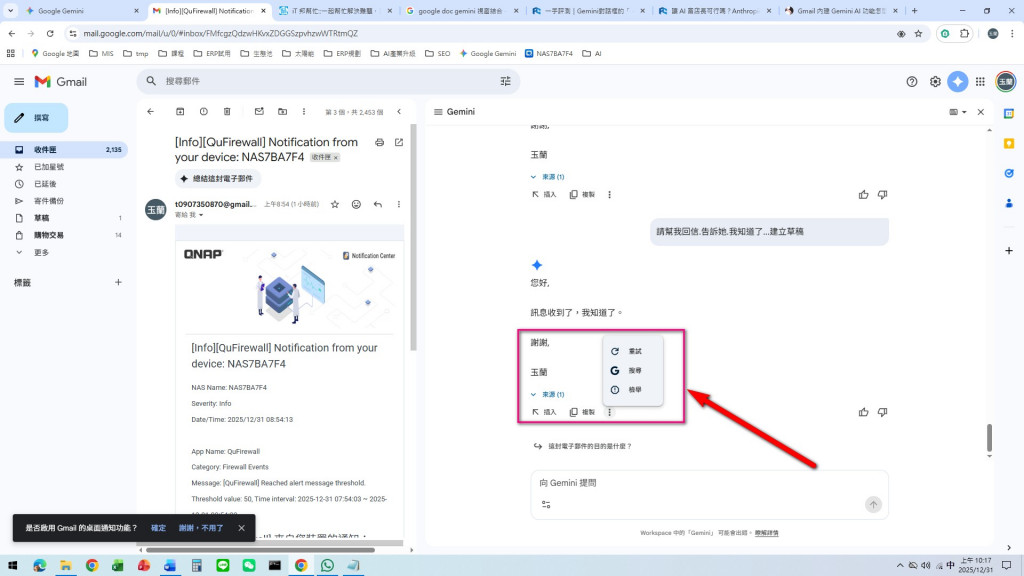Move email to folder icon
Viewport: 1024px width, 576px height.
click(282, 112)
